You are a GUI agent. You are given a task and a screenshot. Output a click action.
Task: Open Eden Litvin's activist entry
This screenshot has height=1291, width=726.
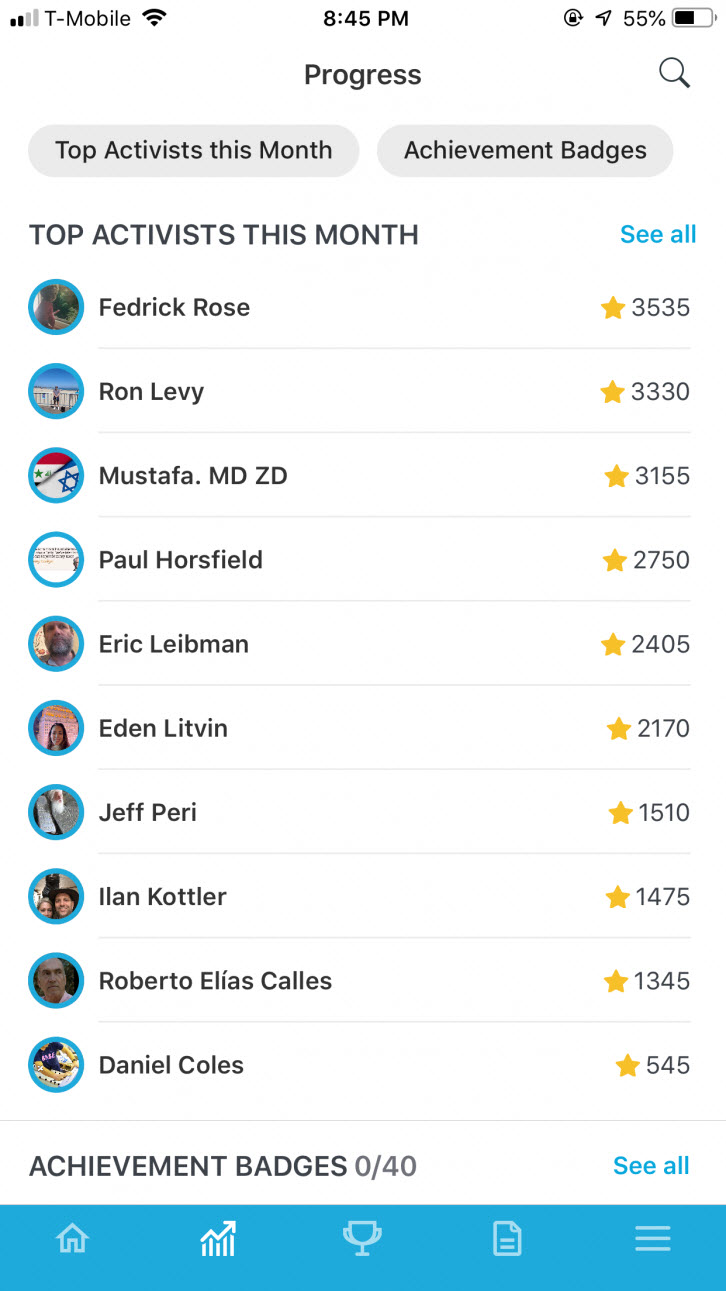163,728
